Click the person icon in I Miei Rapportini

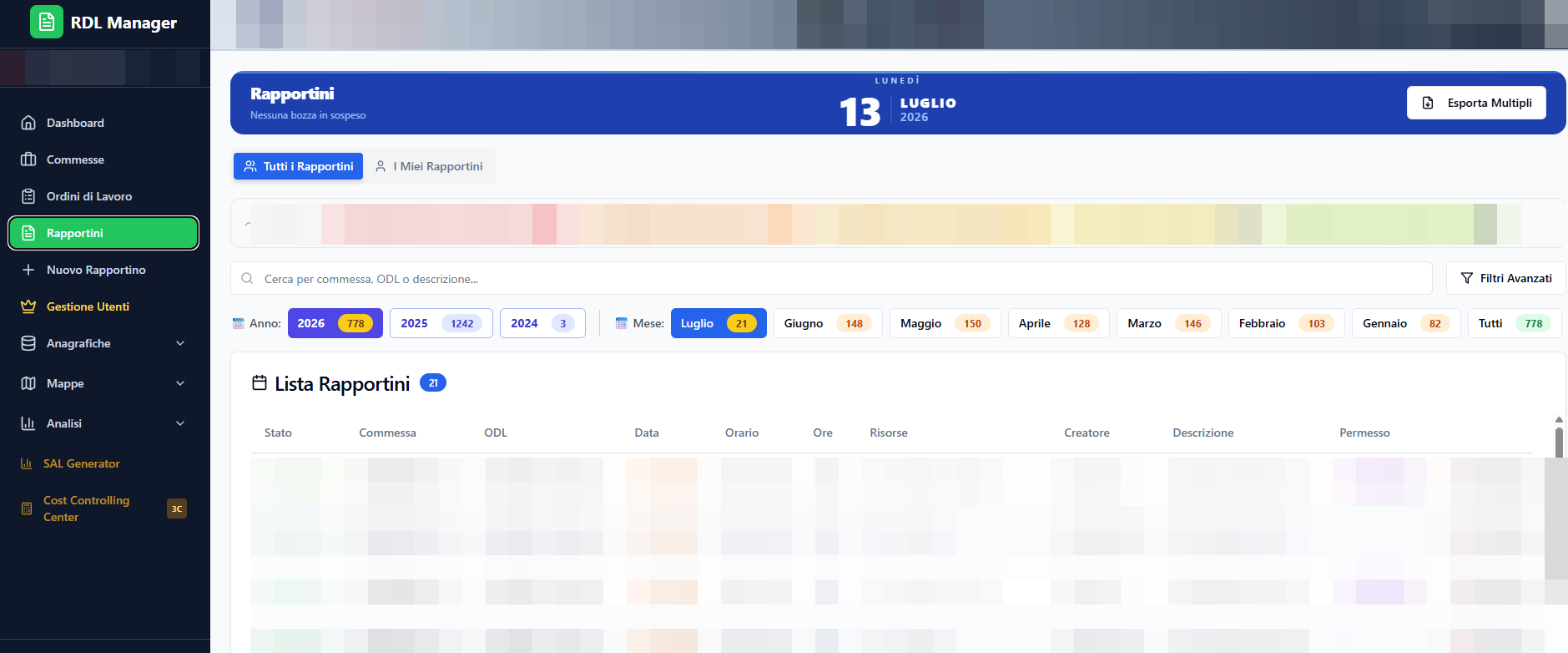[381, 166]
